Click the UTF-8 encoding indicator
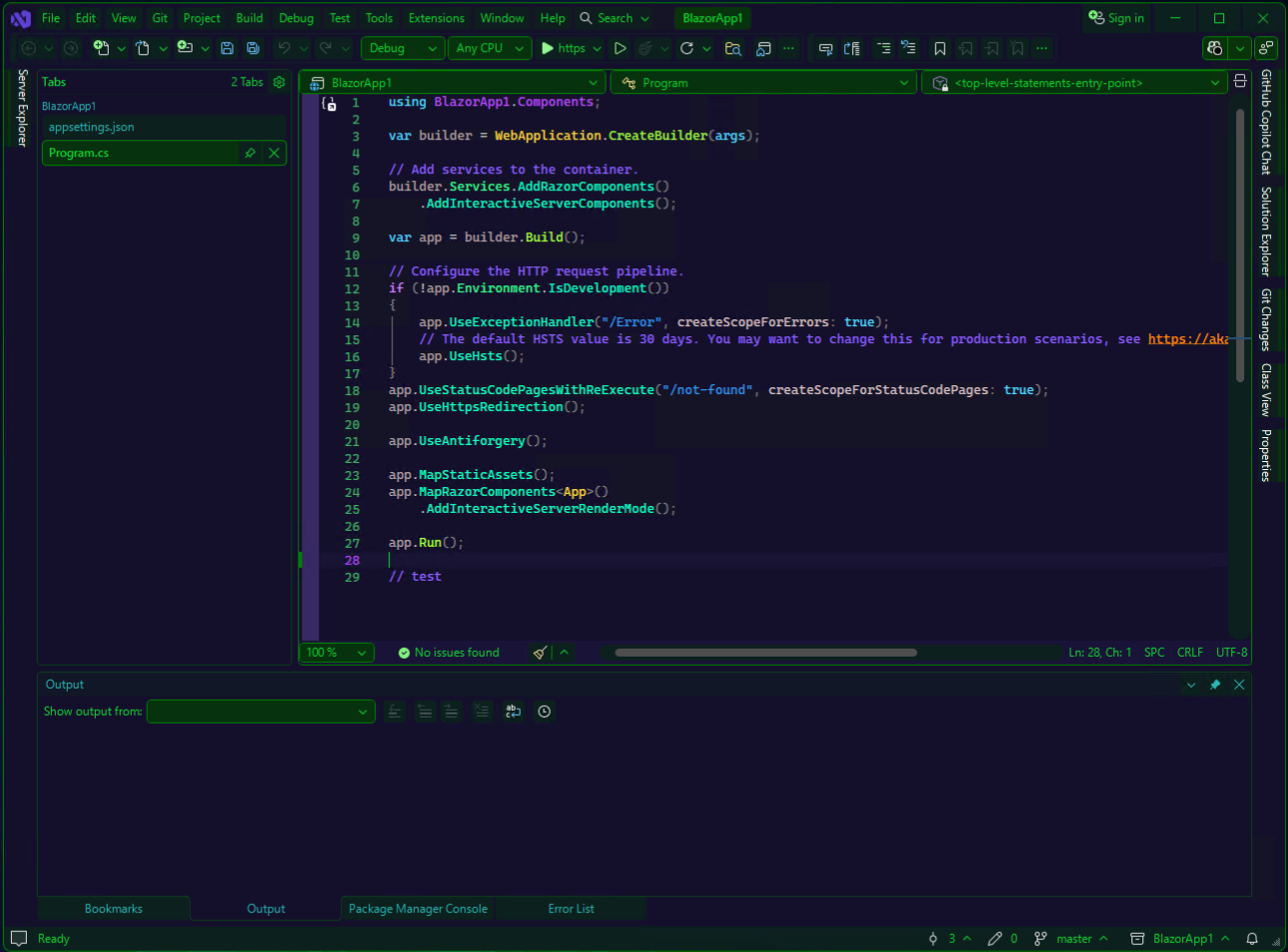The height and width of the screenshot is (952, 1288). pyautogui.click(x=1231, y=653)
